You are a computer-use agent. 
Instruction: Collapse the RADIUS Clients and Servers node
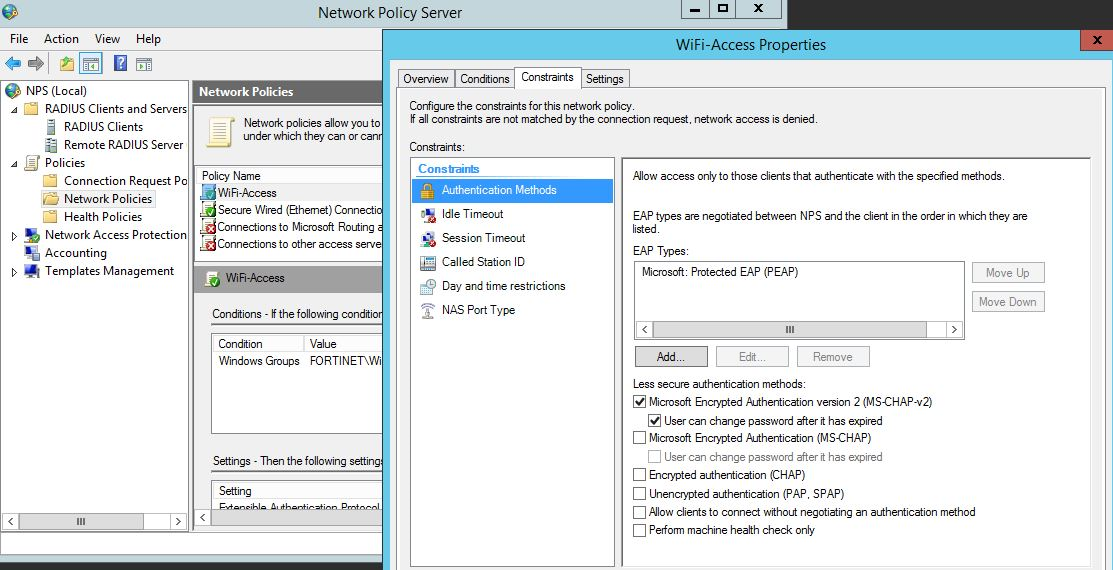tap(14, 109)
